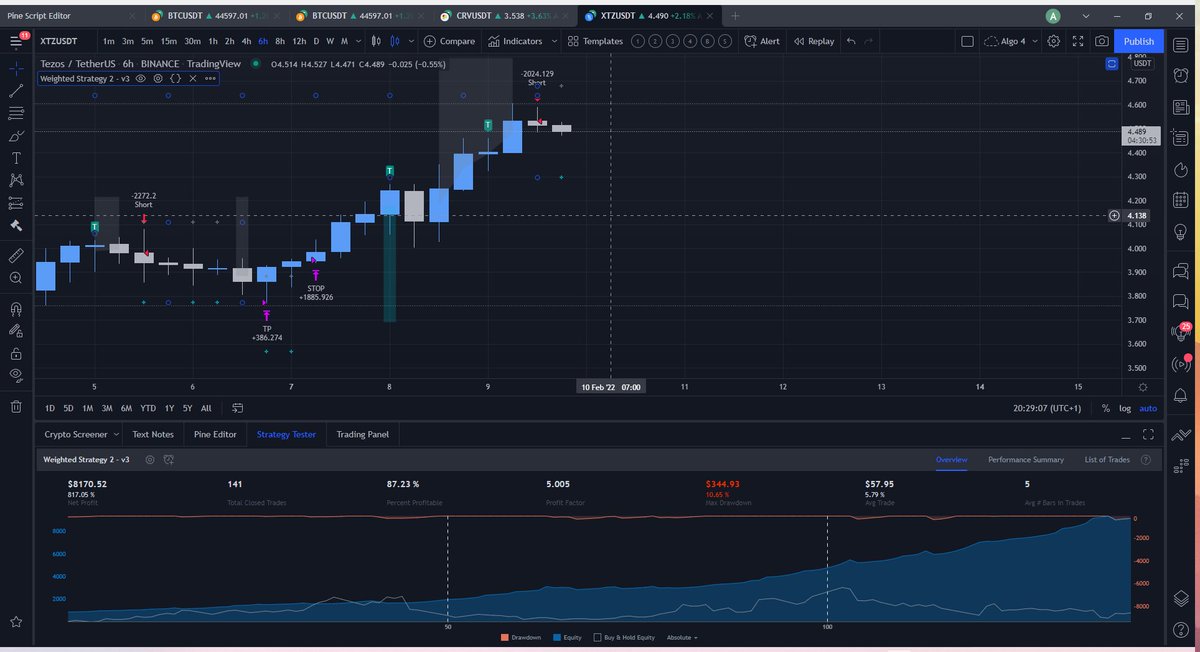Image resolution: width=1200 pixels, height=652 pixels.
Task: Maximize the bottom panel
Action: [x=1148, y=434]
